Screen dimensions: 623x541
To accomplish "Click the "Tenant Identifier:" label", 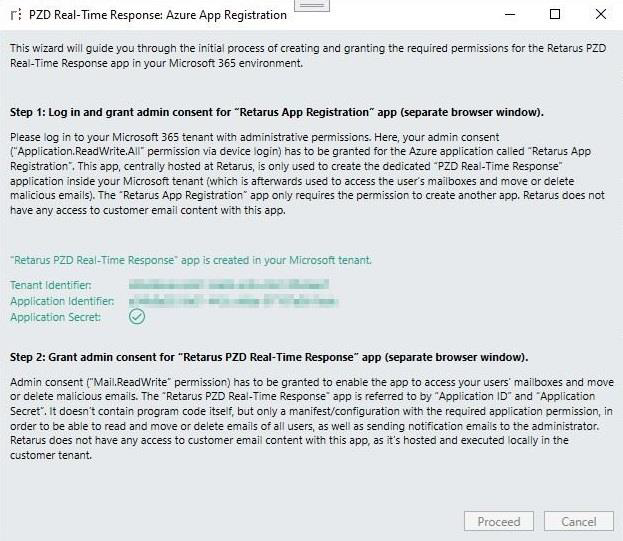I will [x=47, y=286].
